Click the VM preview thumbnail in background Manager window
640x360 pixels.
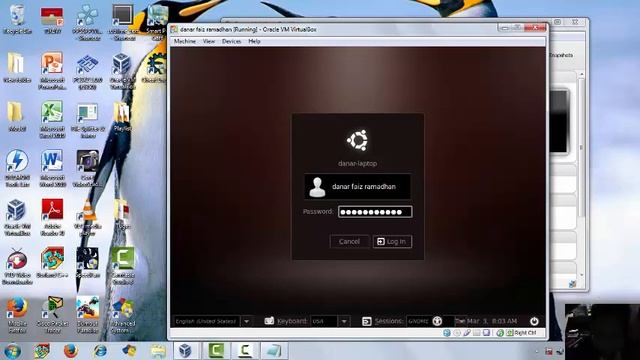(559, 121)
